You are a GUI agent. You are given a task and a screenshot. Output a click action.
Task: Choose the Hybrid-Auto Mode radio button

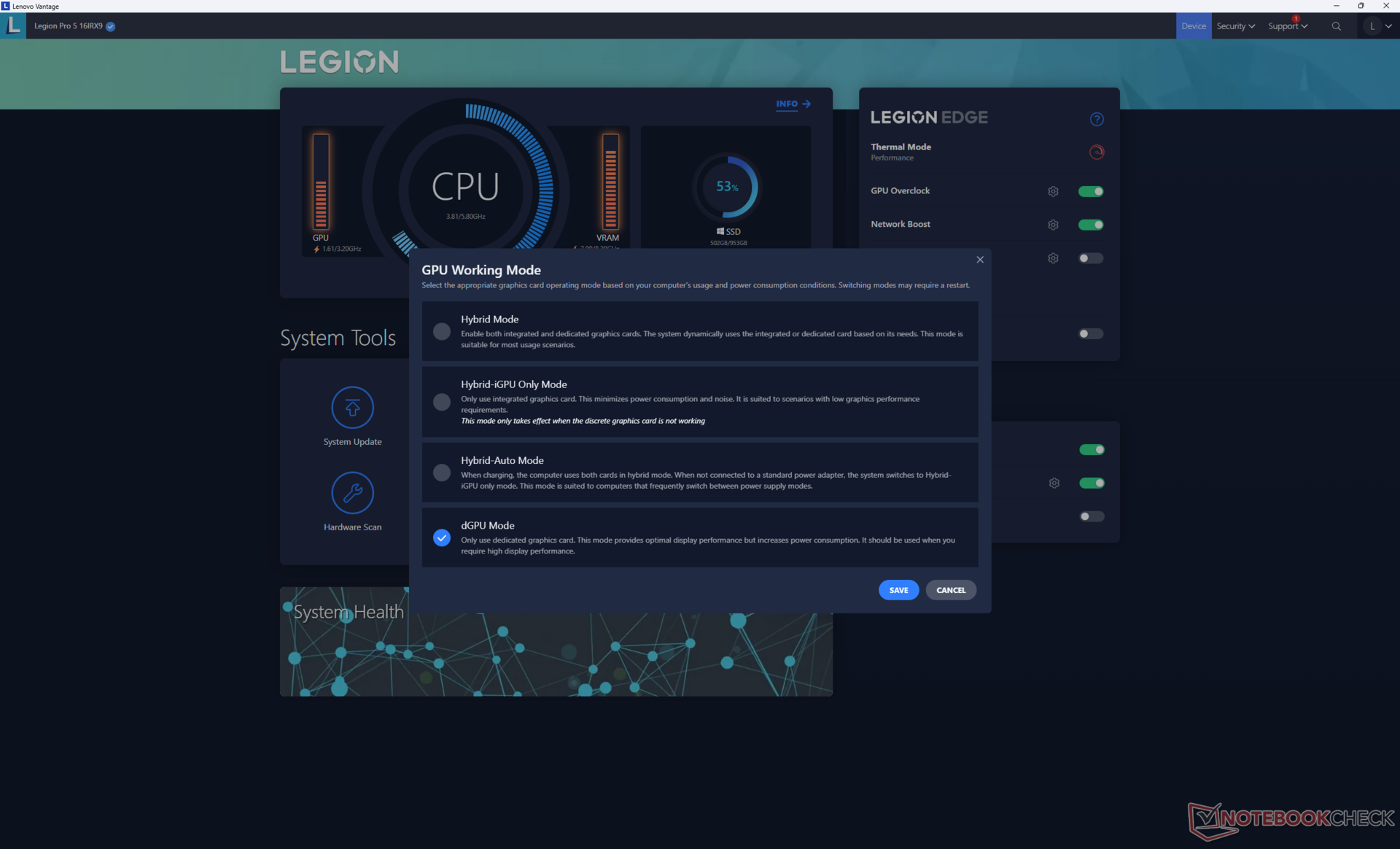441,473
